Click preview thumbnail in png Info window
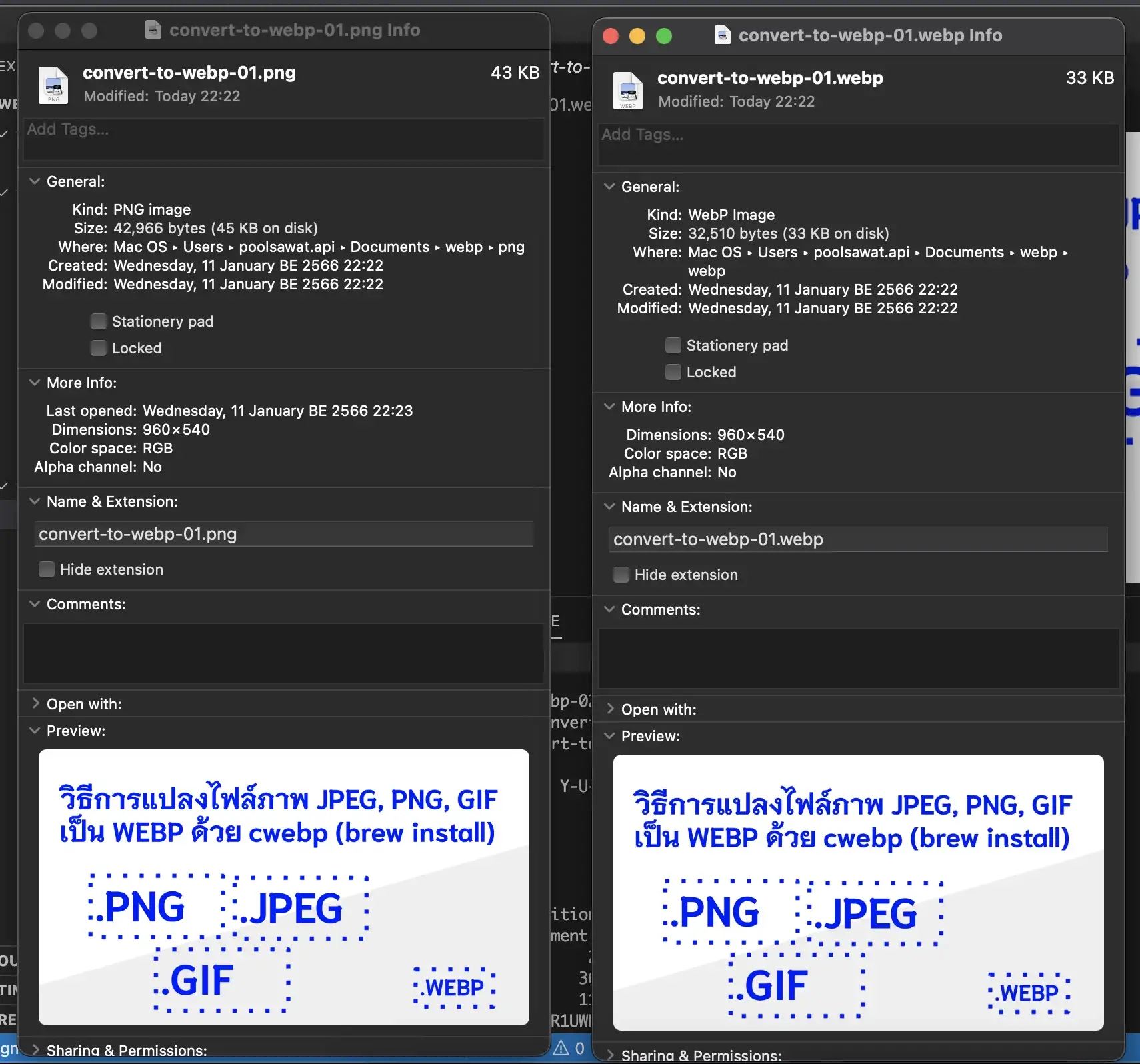This screenshot has width=1140, height=1064. [x=284, y=887]
